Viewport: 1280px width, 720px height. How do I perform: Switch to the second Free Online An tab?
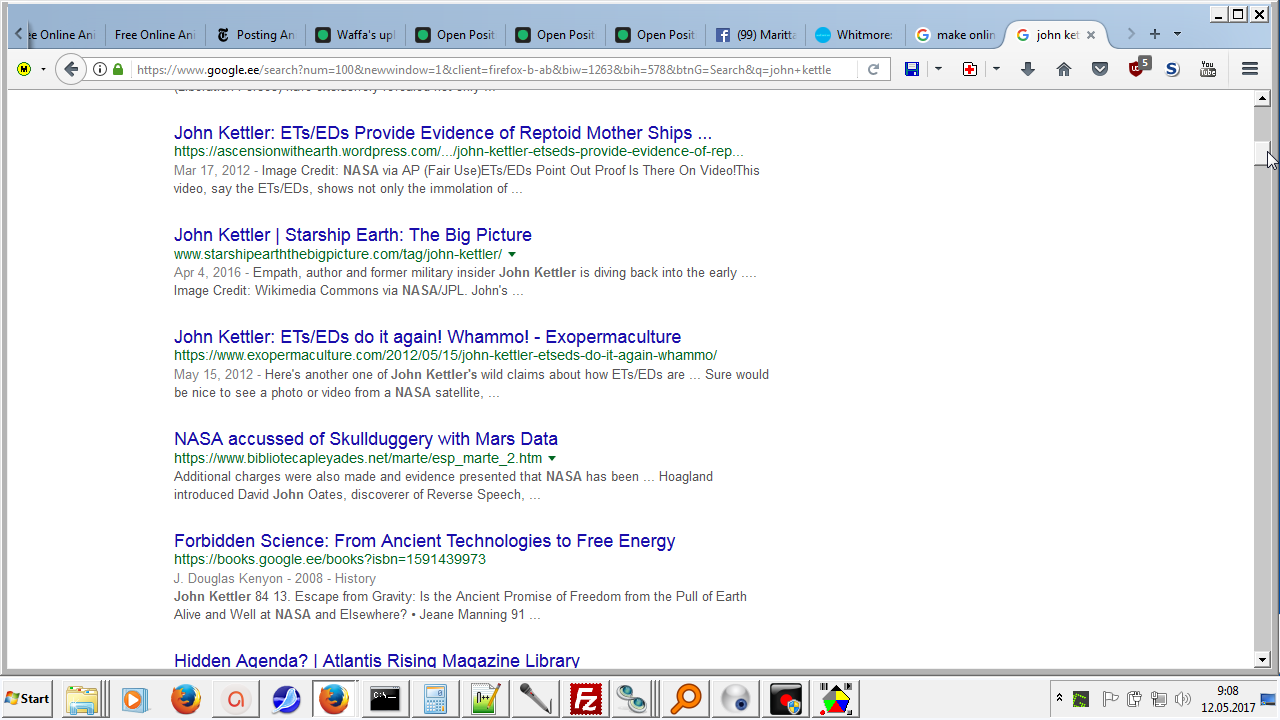154,35
